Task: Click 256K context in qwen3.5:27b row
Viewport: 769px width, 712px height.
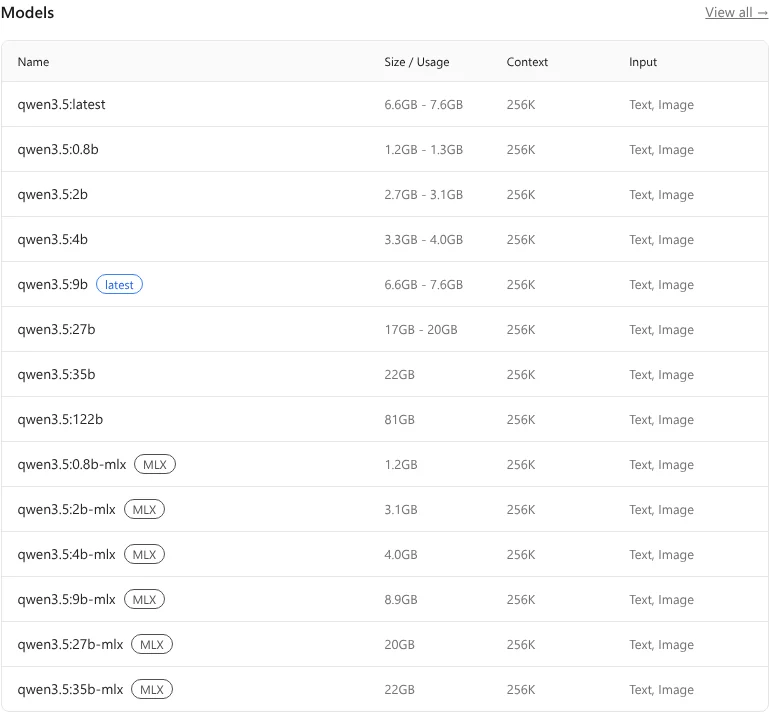Action: click(521, 329)
